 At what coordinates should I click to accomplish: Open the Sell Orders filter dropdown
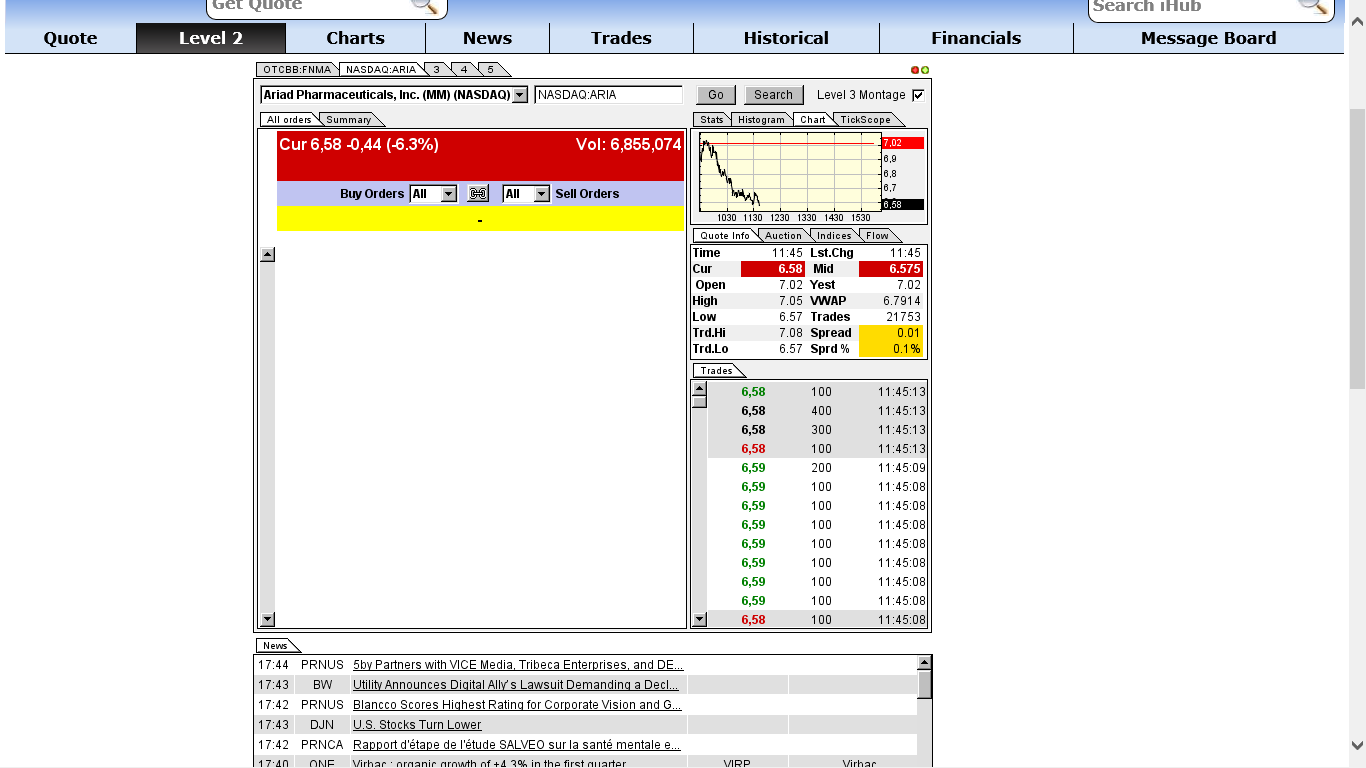point(541,193)
